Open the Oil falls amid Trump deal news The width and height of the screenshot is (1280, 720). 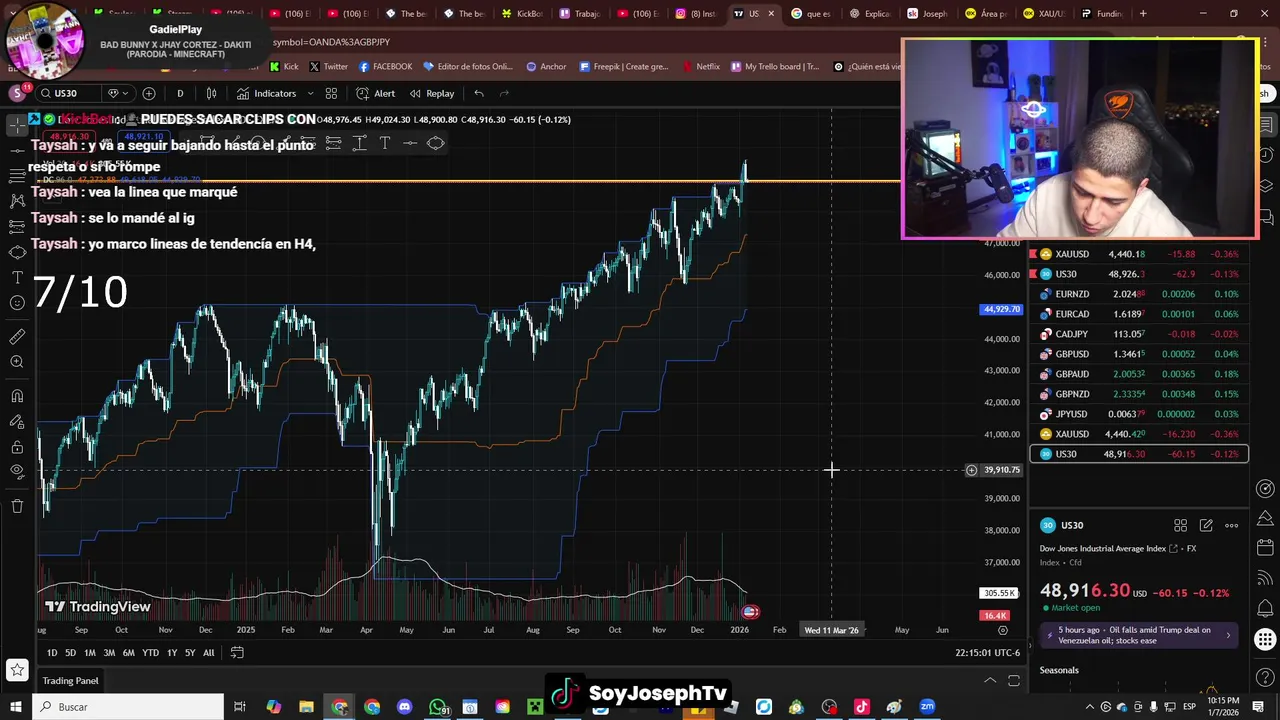coord(1139,635)
